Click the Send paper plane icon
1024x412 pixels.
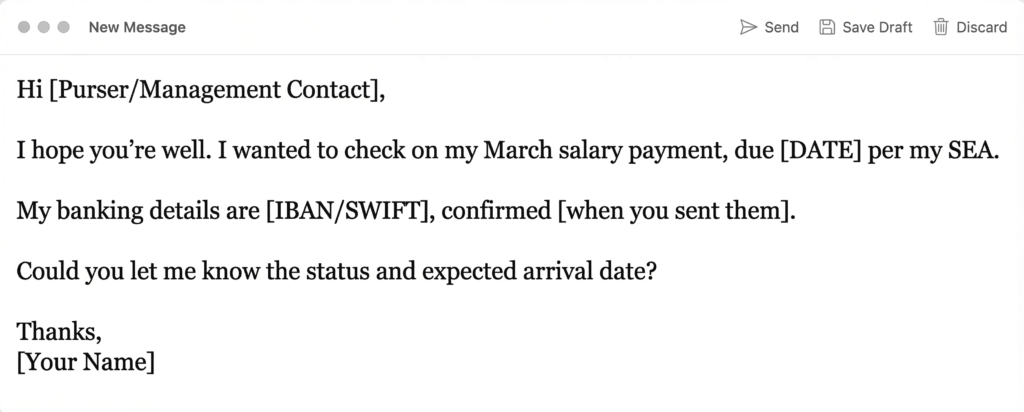coord(748,27)
